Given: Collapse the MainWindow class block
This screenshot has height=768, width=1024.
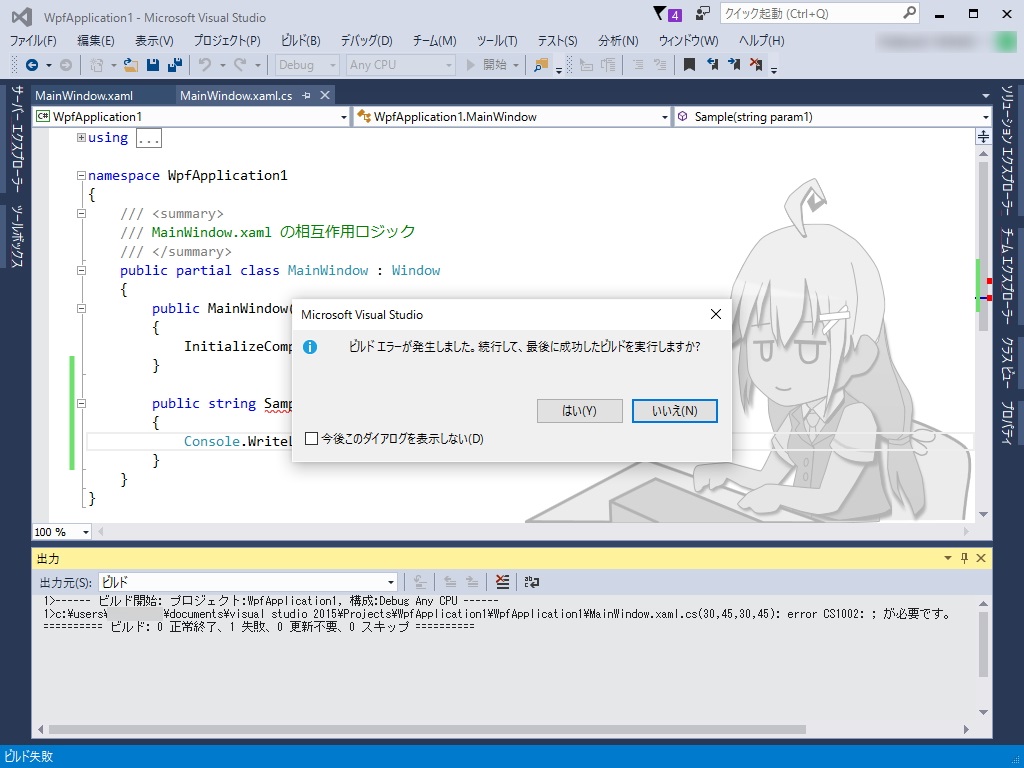Looking at the screenshot, I should (81, 270).
